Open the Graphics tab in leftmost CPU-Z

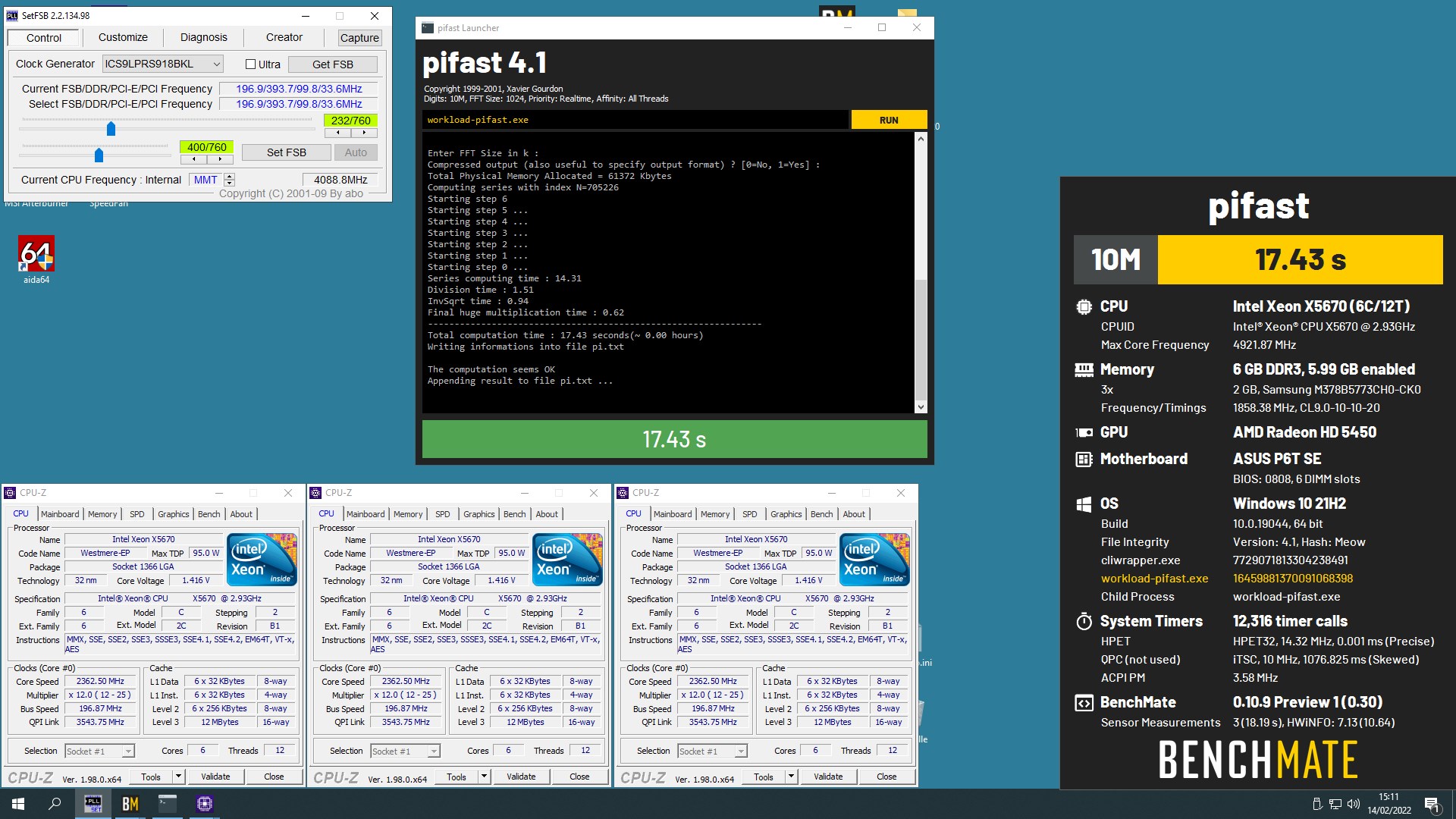[174, 514]
